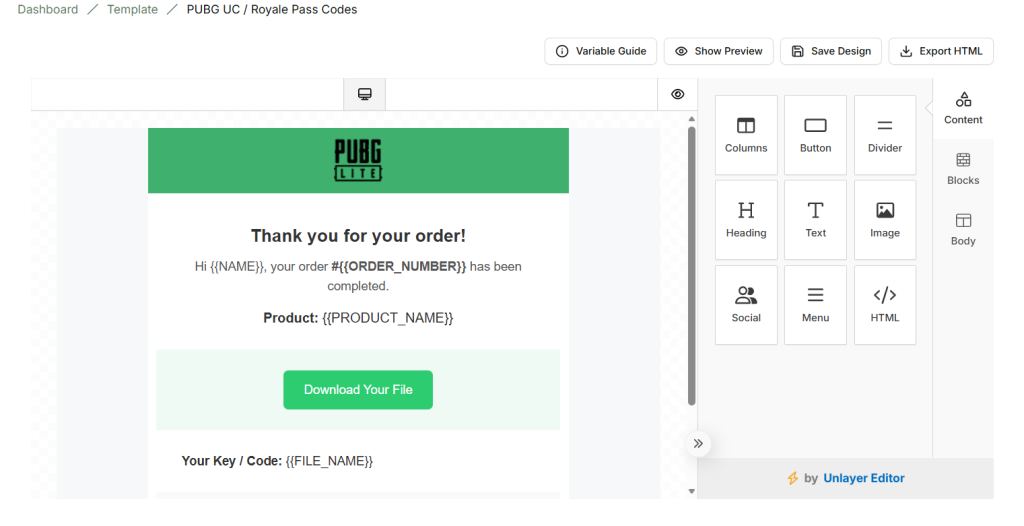Choose the HTML content tool

point(884,305)
